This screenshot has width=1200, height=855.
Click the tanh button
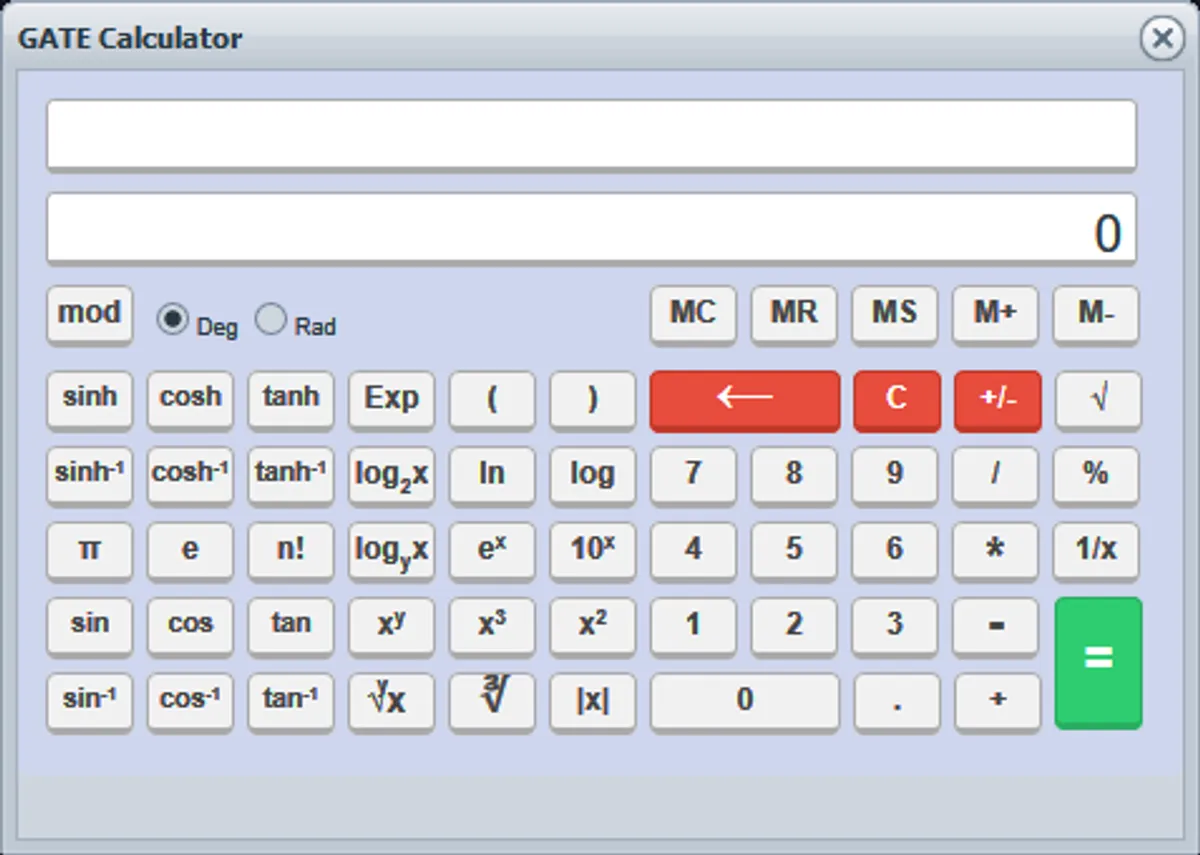[x=290, y=400]
